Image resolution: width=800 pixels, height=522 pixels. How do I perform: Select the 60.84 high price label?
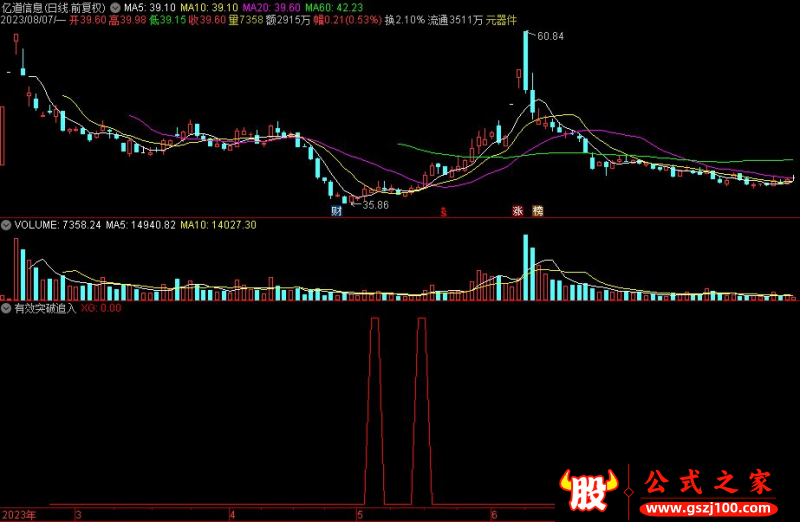[551, 36]
